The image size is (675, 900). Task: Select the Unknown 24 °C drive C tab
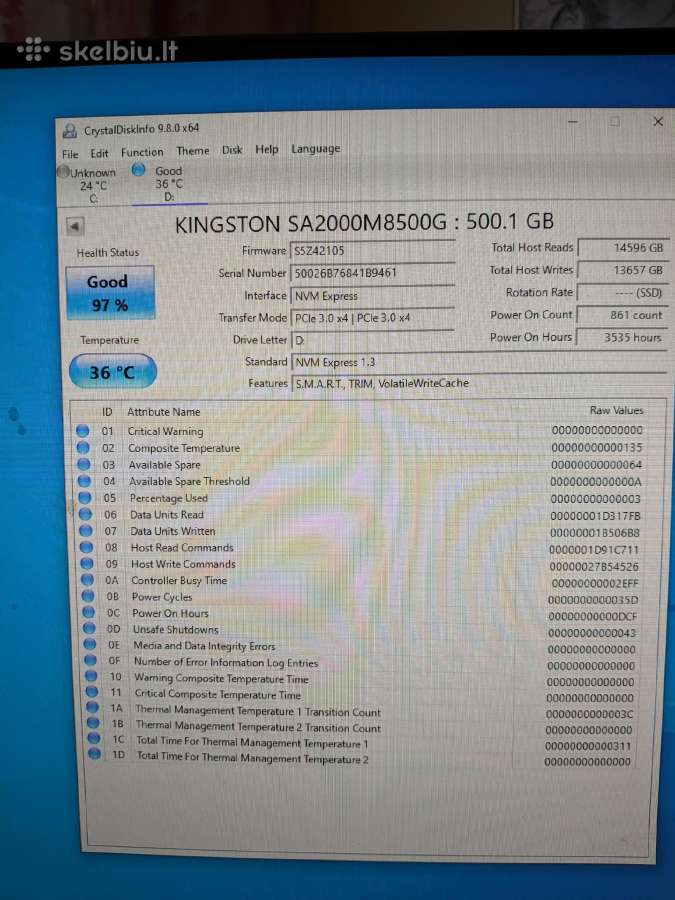(x=88, y=185)
